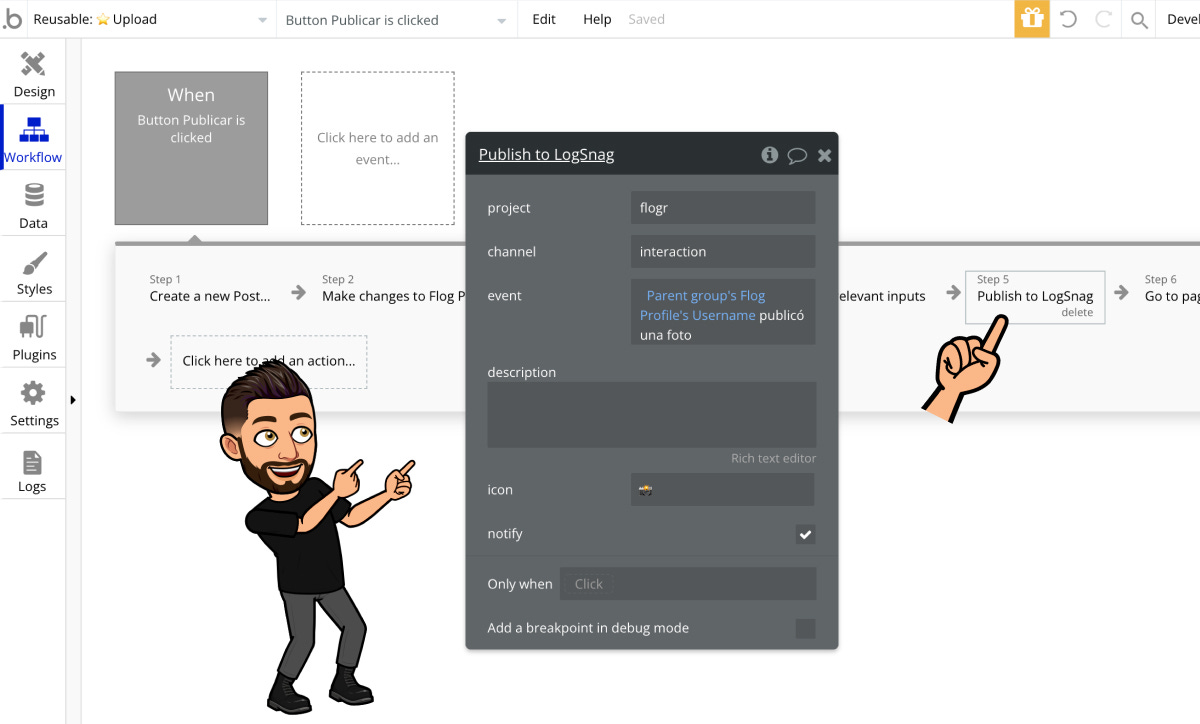Select the When Button Publicar is clicked event
The height and width of the screenshot is (724, 1200).
(x=191, y=148)
